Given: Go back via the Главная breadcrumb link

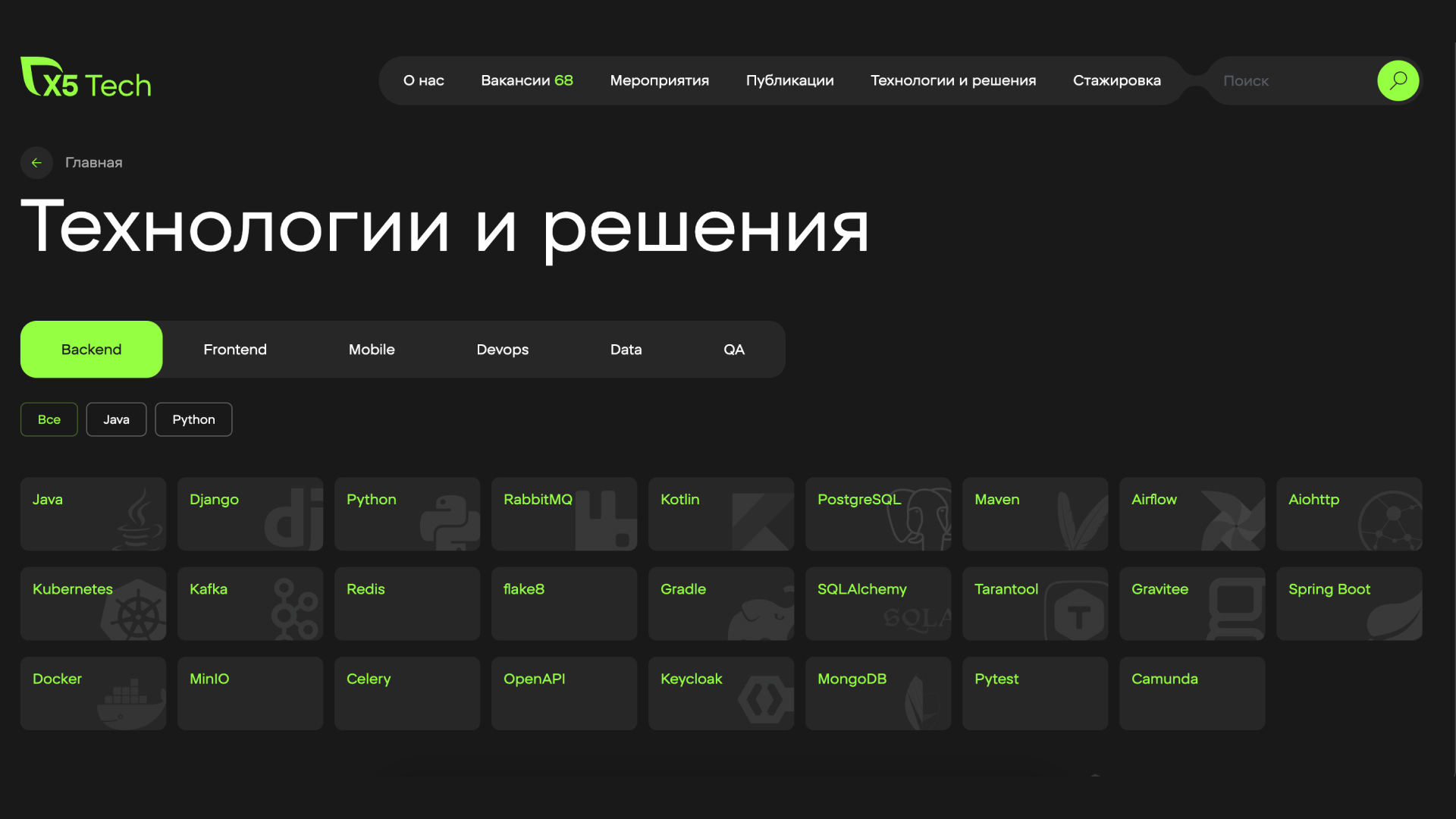Looking at the screenshot, I should [93, 162].
